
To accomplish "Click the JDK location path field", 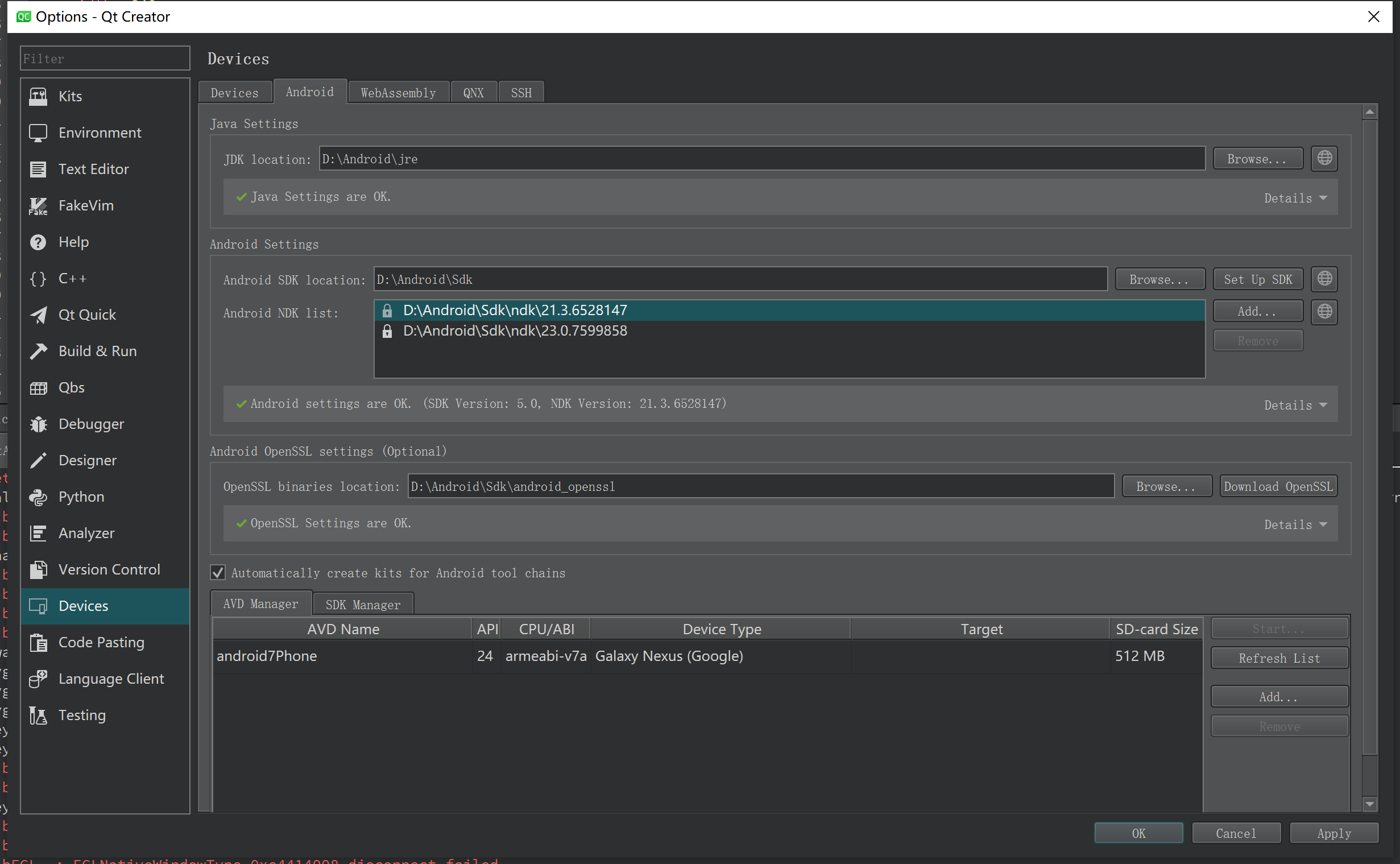I will pyautogui.click(x=762, y=158).
